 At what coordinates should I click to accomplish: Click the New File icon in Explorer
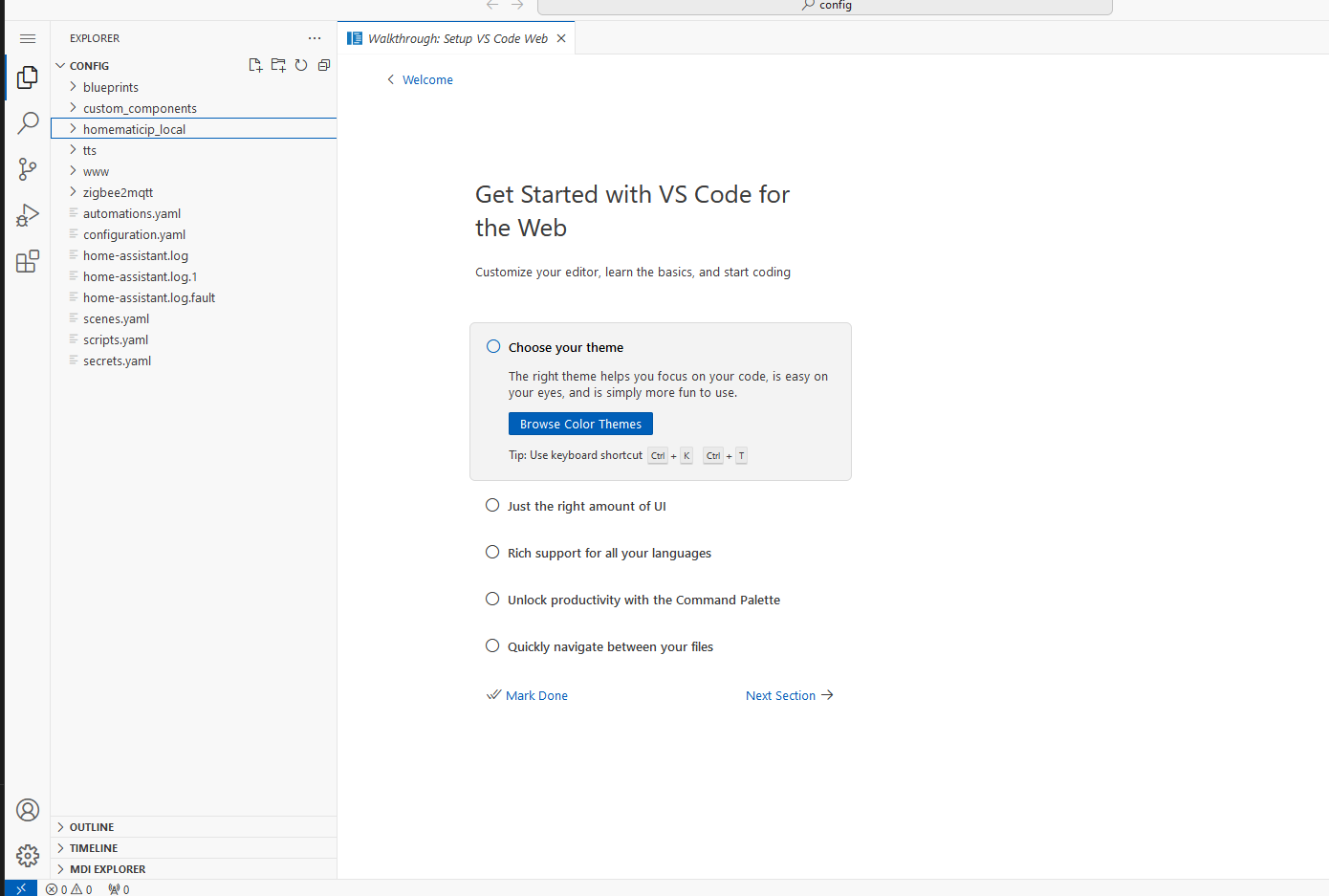coord(255,65)
